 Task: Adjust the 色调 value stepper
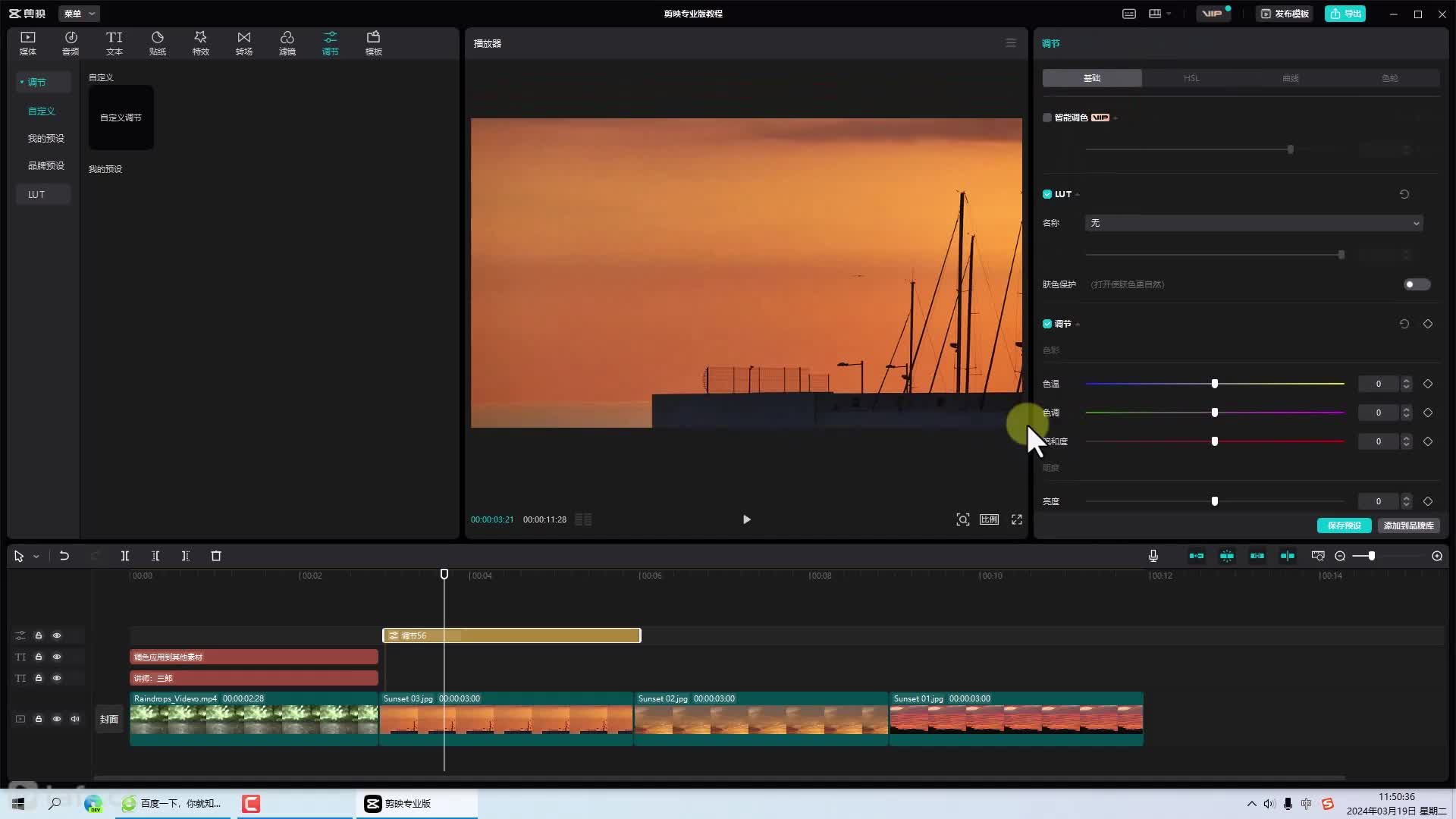(x=1407, y=413)
